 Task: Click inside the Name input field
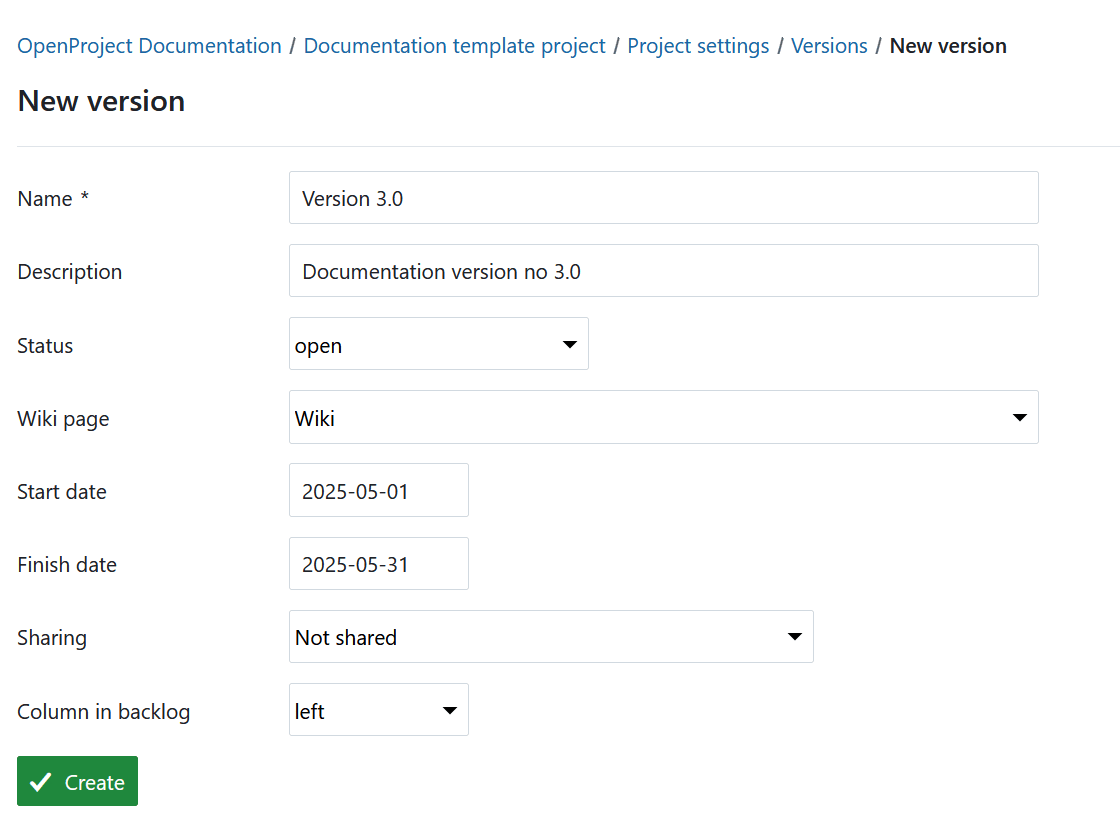click(663, 197)
